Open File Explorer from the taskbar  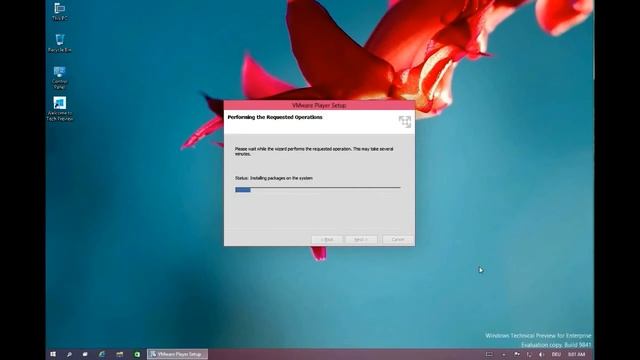tap(120, 354)
